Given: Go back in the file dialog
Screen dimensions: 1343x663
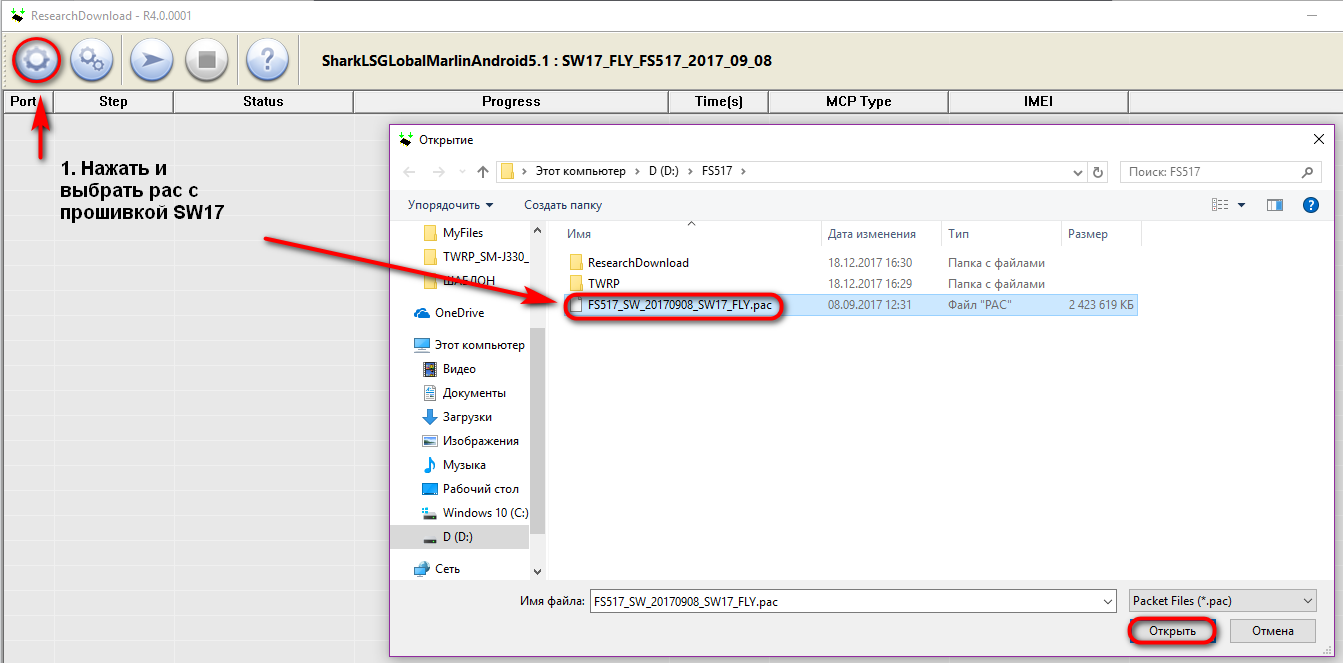Looking at the screenshot, I should coord(410,172).
